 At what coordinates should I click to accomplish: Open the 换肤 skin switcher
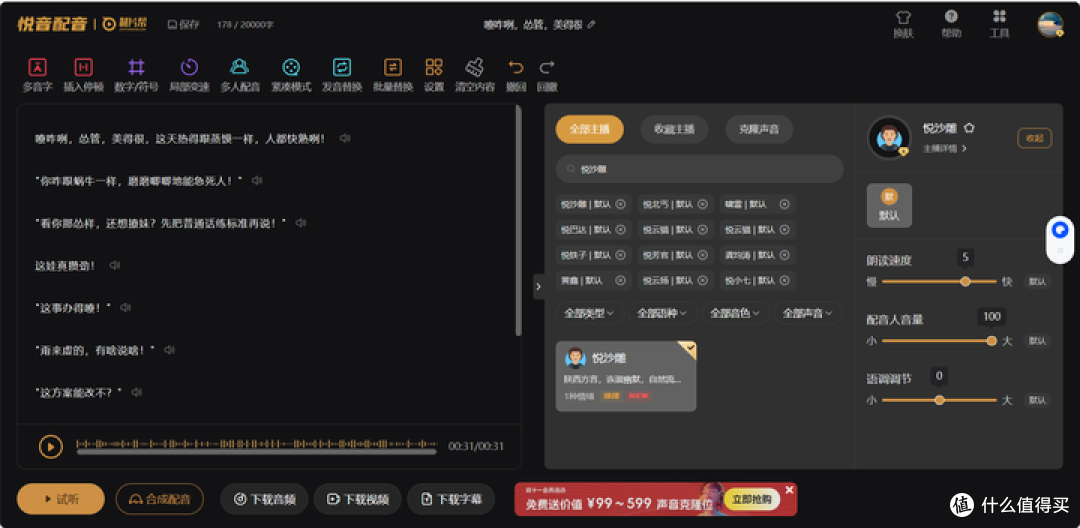(903, 24)
